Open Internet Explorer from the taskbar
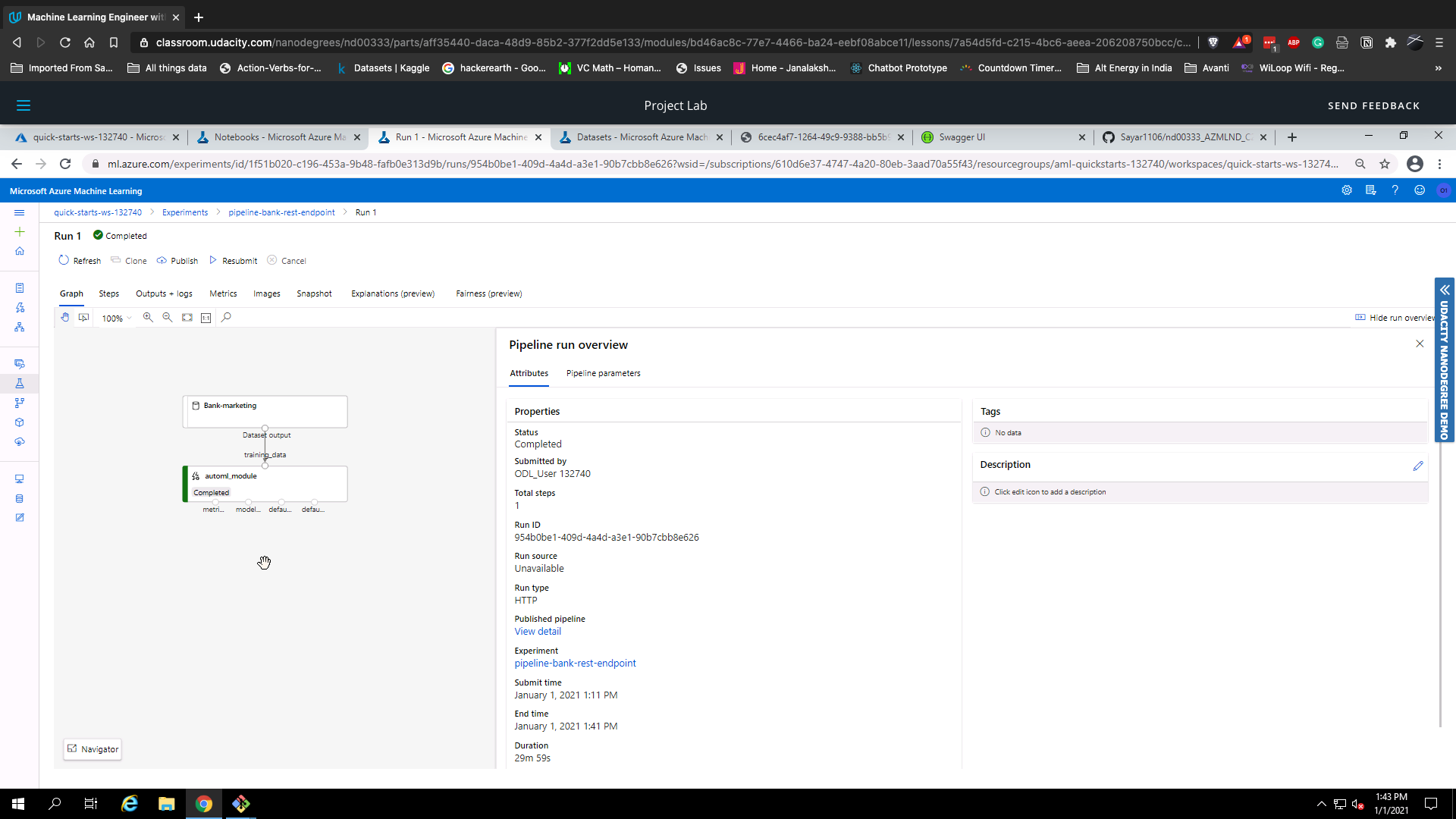1456x819 pixels. click(x=130, y=804)
